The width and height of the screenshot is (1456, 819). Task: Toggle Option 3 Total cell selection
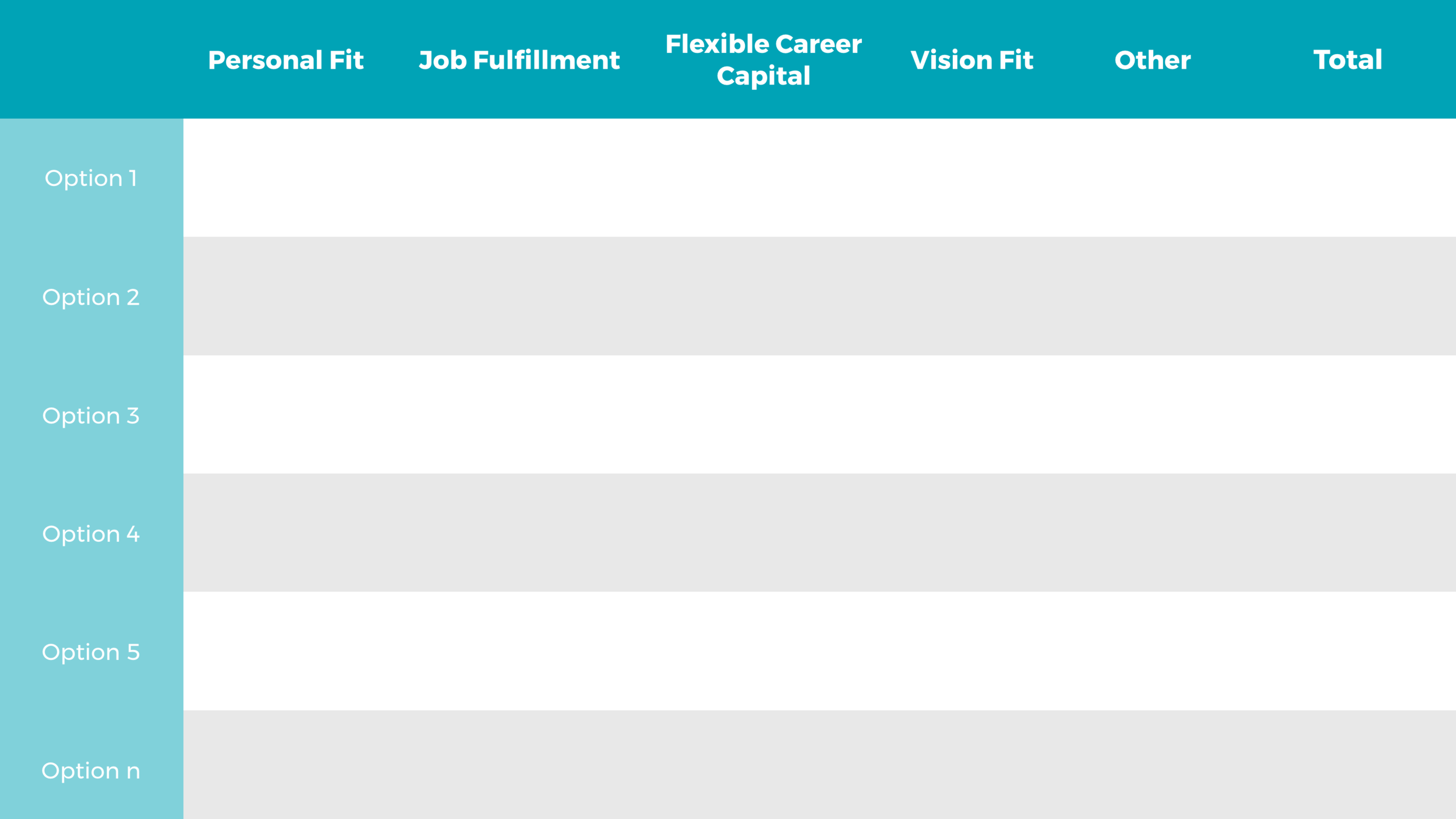pos(1349,414)
